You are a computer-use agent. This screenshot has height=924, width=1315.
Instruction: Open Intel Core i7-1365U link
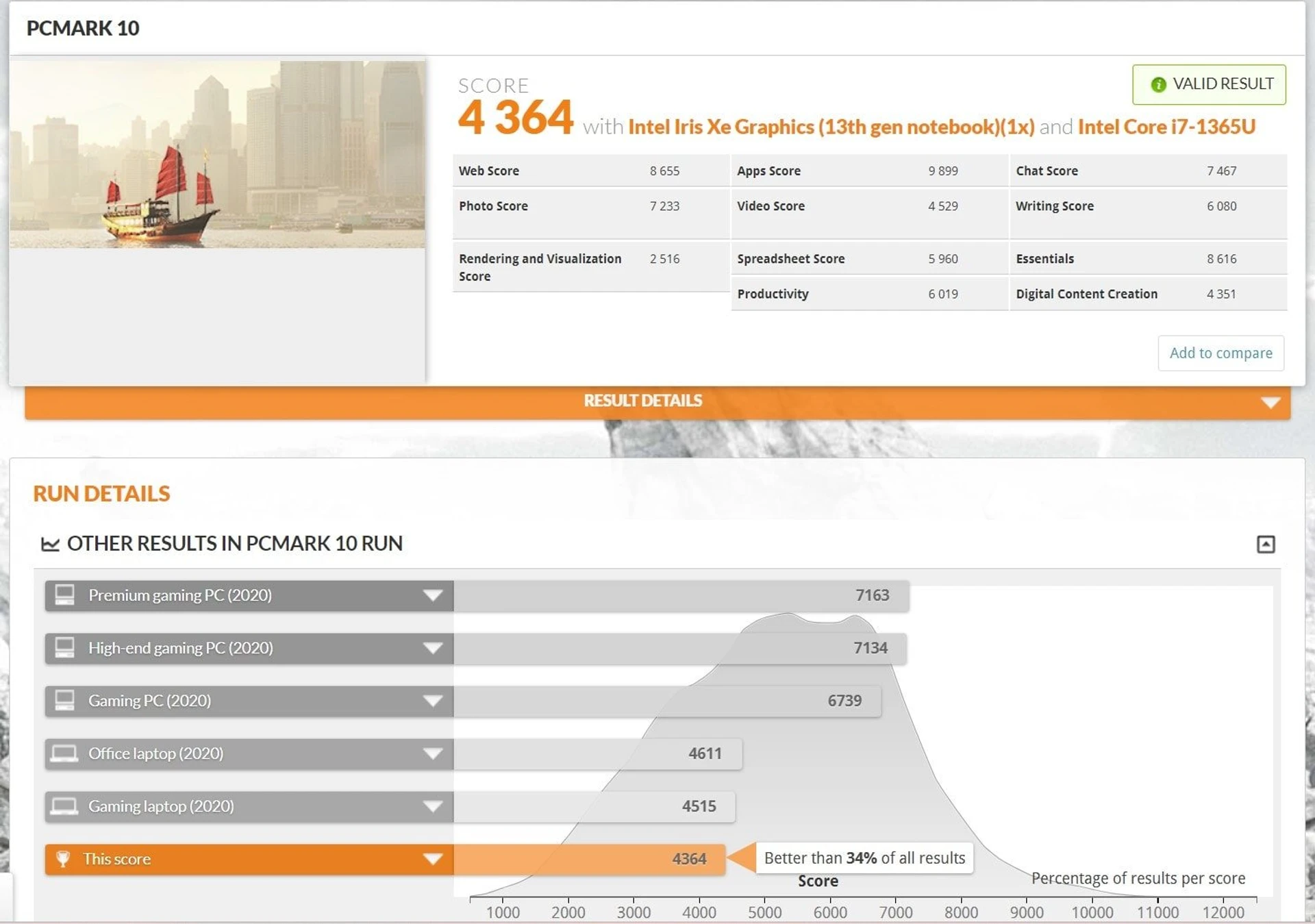(1166, 127)
